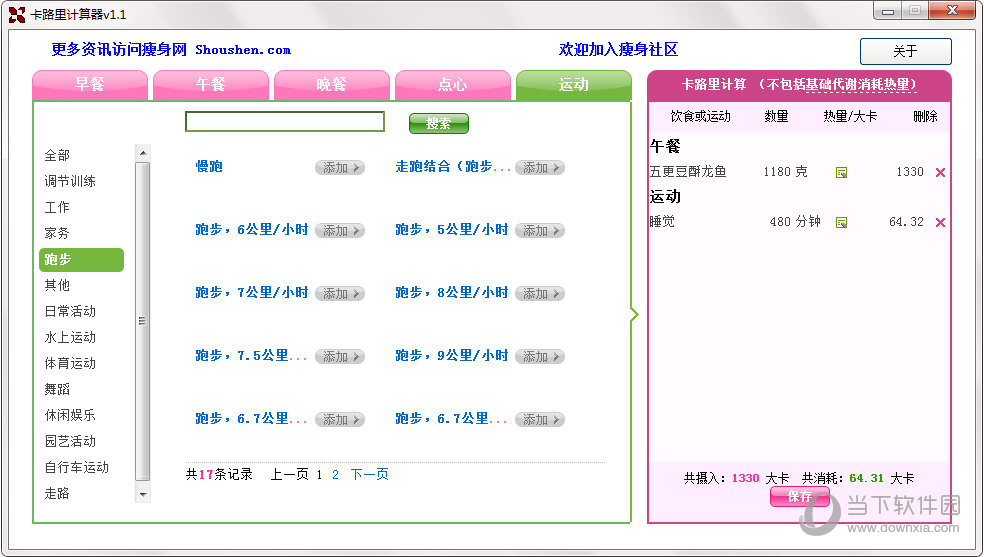This screenshot has width=984, height=557.
Task: Add 走跑结合 exercise
Action: point(540,167)
